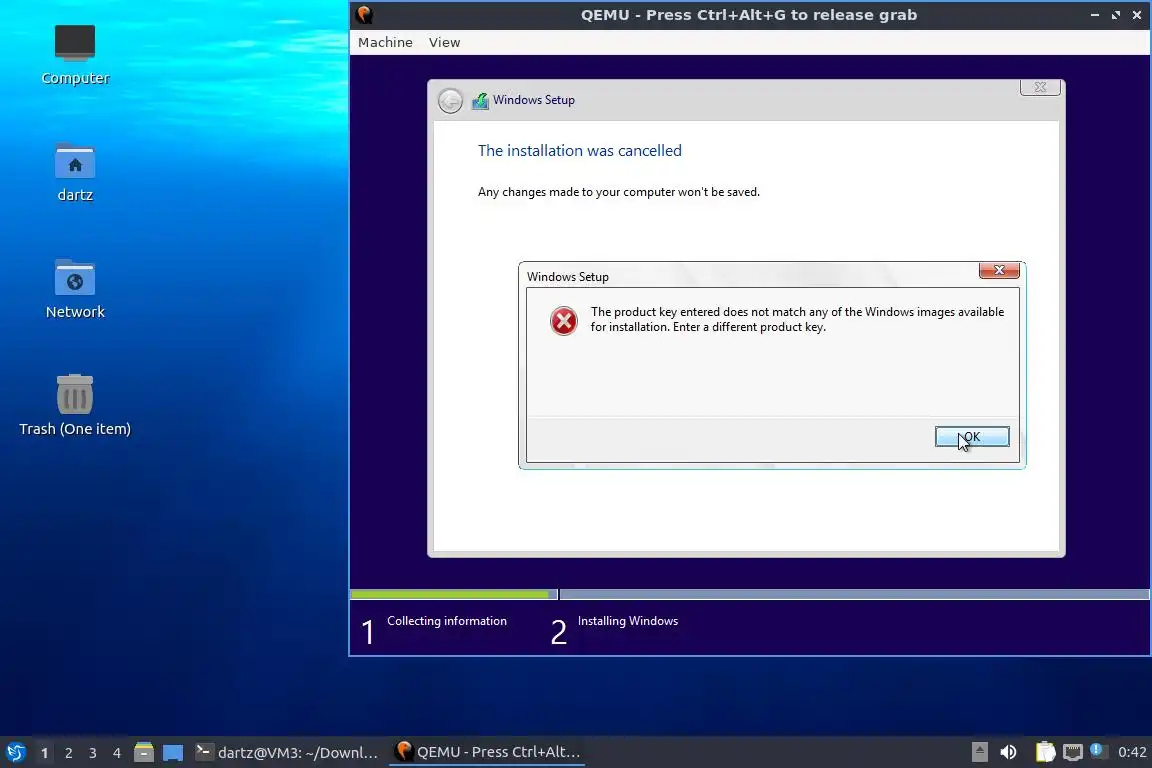
Task: Open the network connection tray icon
Action: (1073, 752)
